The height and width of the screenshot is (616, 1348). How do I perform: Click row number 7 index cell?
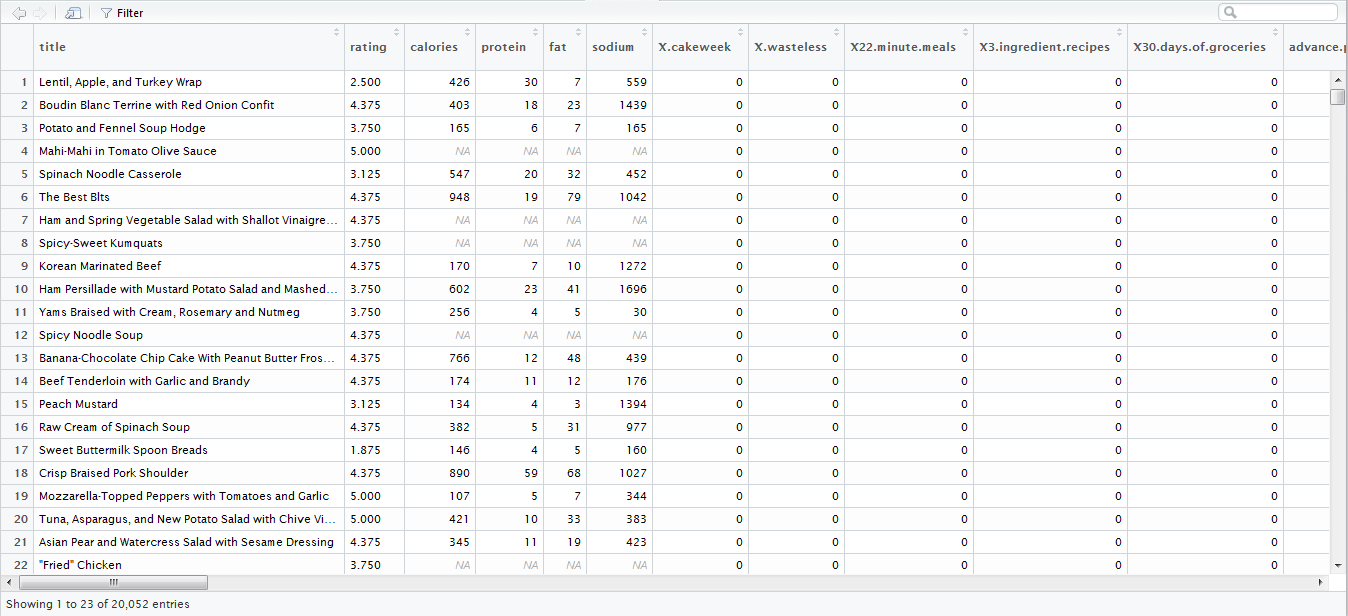pos(17,220)
